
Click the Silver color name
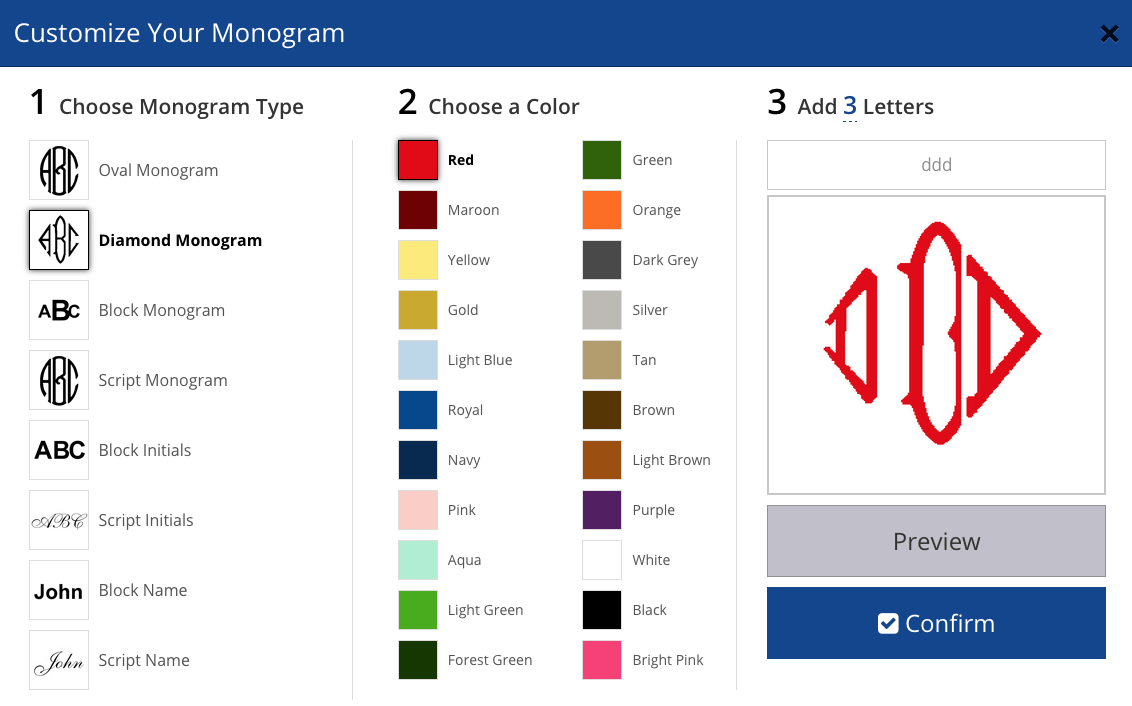pos(650,310)
